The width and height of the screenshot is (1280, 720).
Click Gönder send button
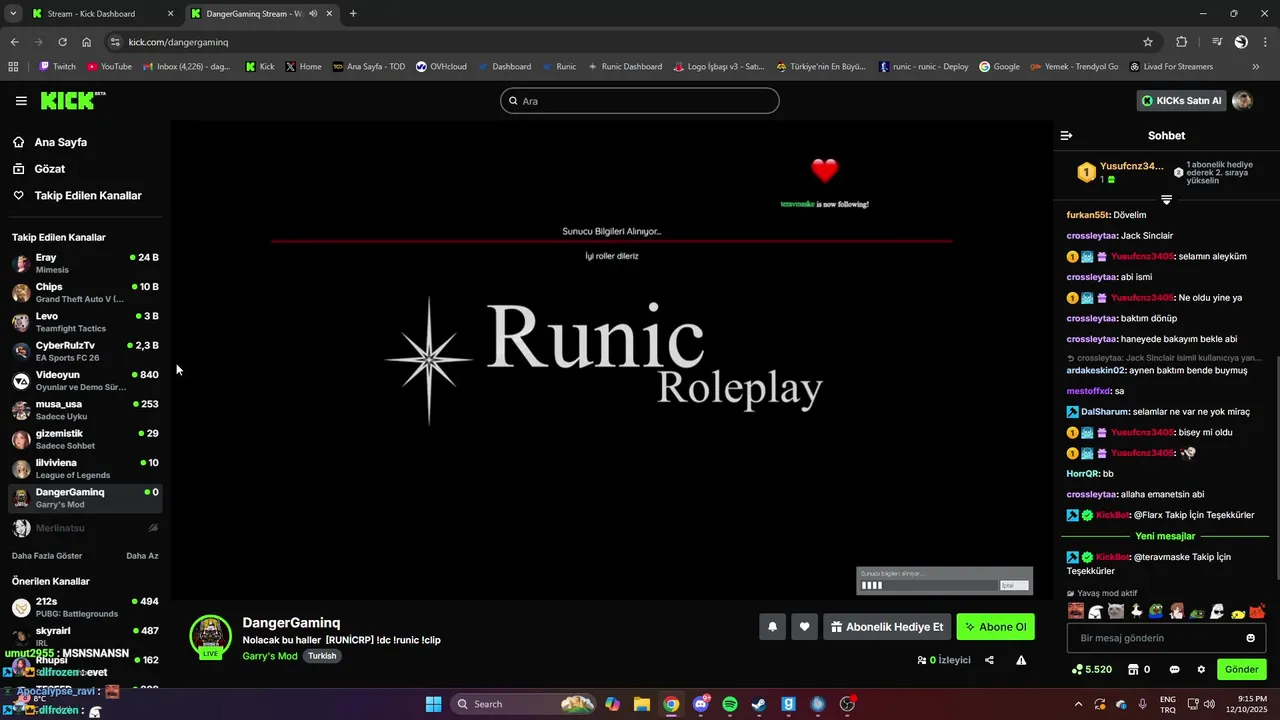1241,670
